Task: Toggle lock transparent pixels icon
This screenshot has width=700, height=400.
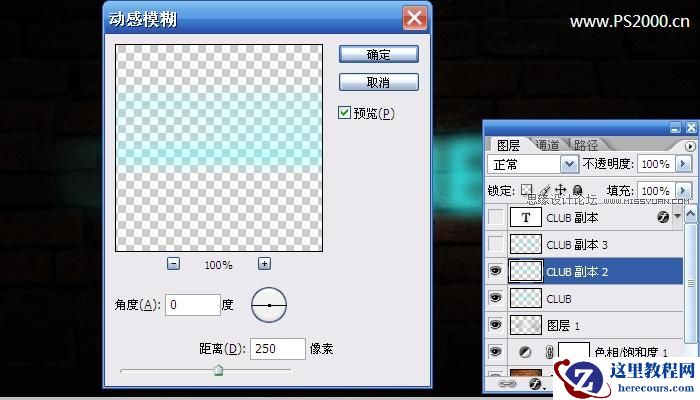Action: [527, 191]
